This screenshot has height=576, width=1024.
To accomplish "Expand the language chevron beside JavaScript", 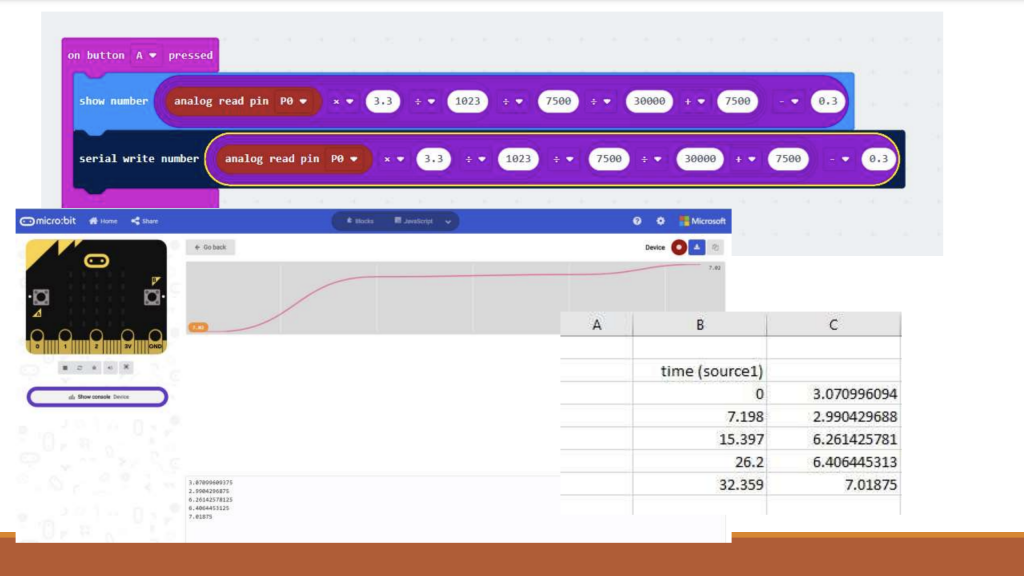I will tap(448, 221).
